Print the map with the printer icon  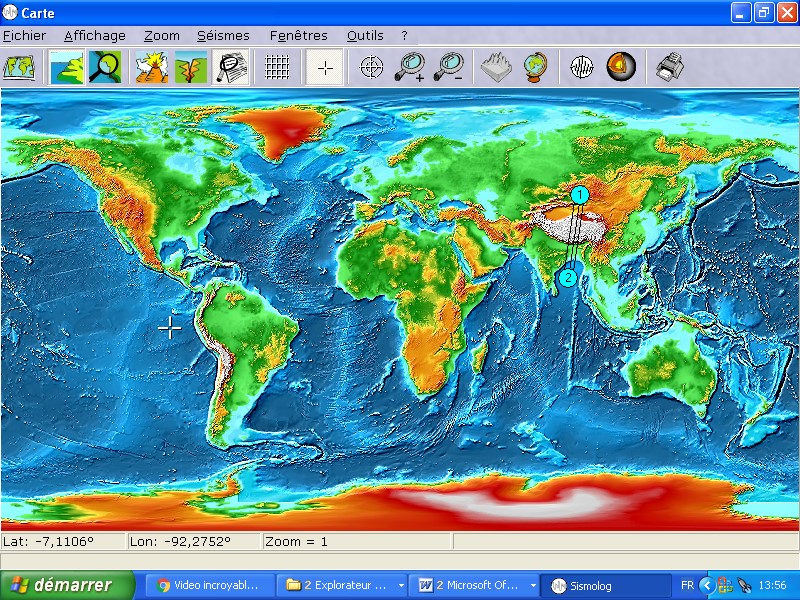click(669, 67)
